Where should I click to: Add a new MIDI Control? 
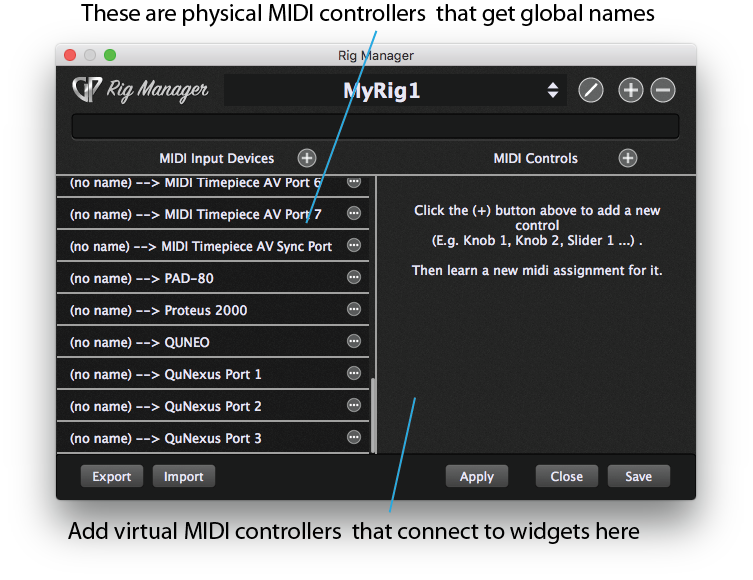pos(628,158)
